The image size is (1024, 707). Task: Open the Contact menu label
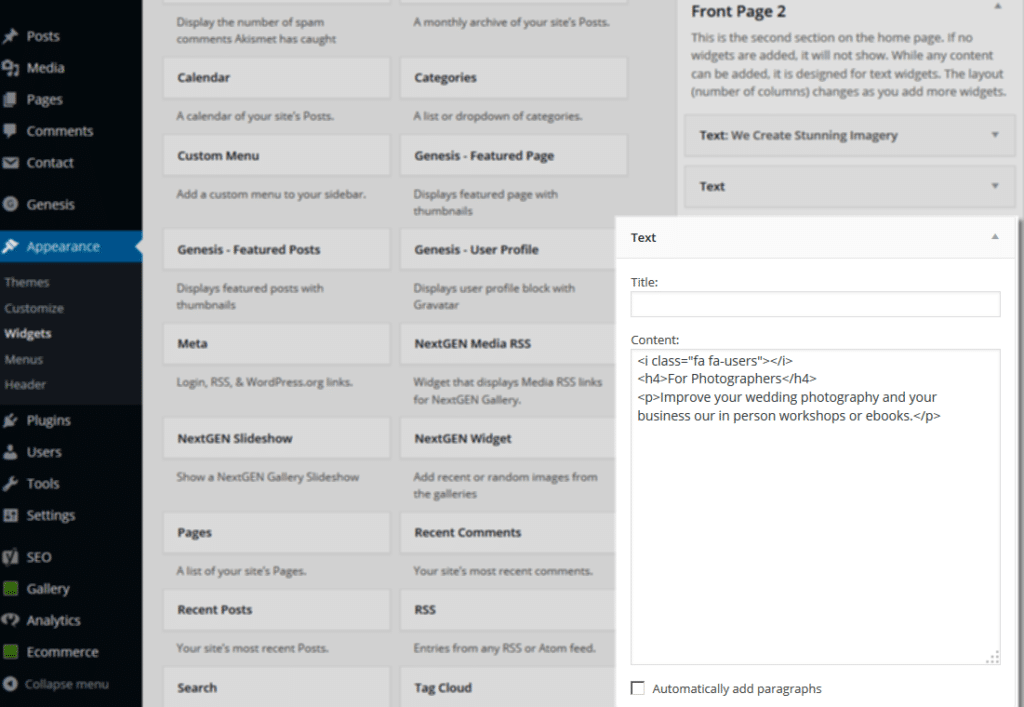[50, 163]
